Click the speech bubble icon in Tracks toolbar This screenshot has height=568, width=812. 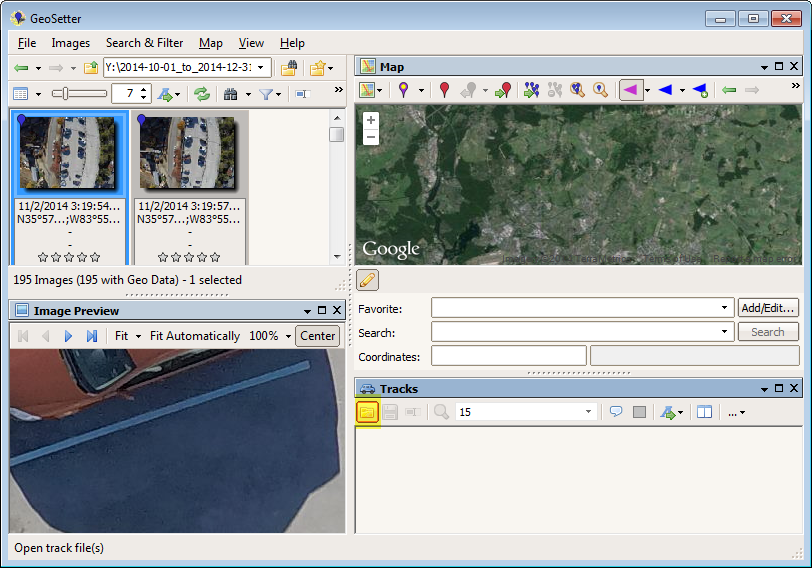click(x=616, y=412)
